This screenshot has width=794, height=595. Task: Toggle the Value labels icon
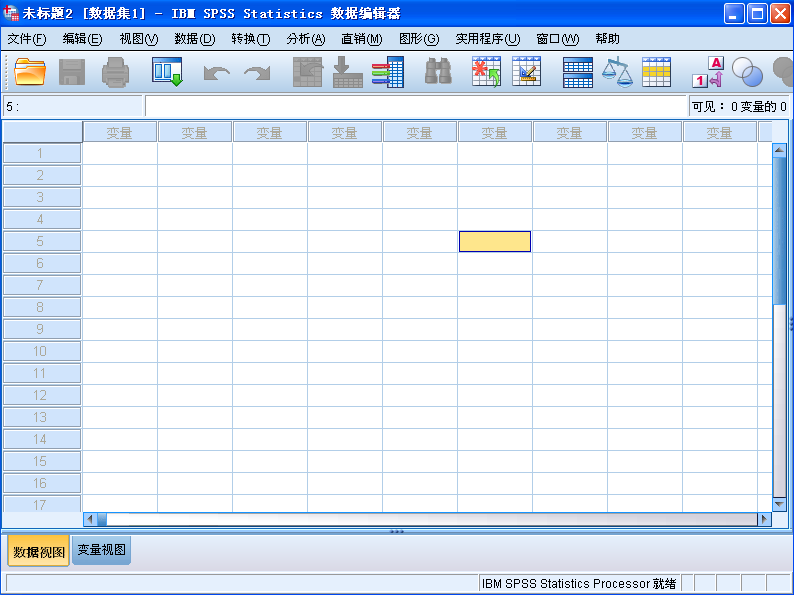pos(708,72)
